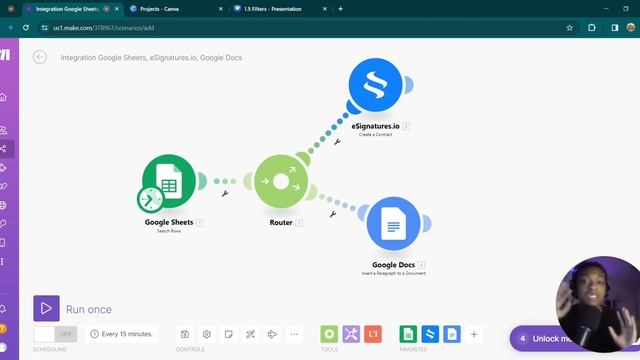Image resolution: width=640 pixels, height=360 pixels.
Task: Open the more options ellipsis in controls
Action: (x=294, y=334)
